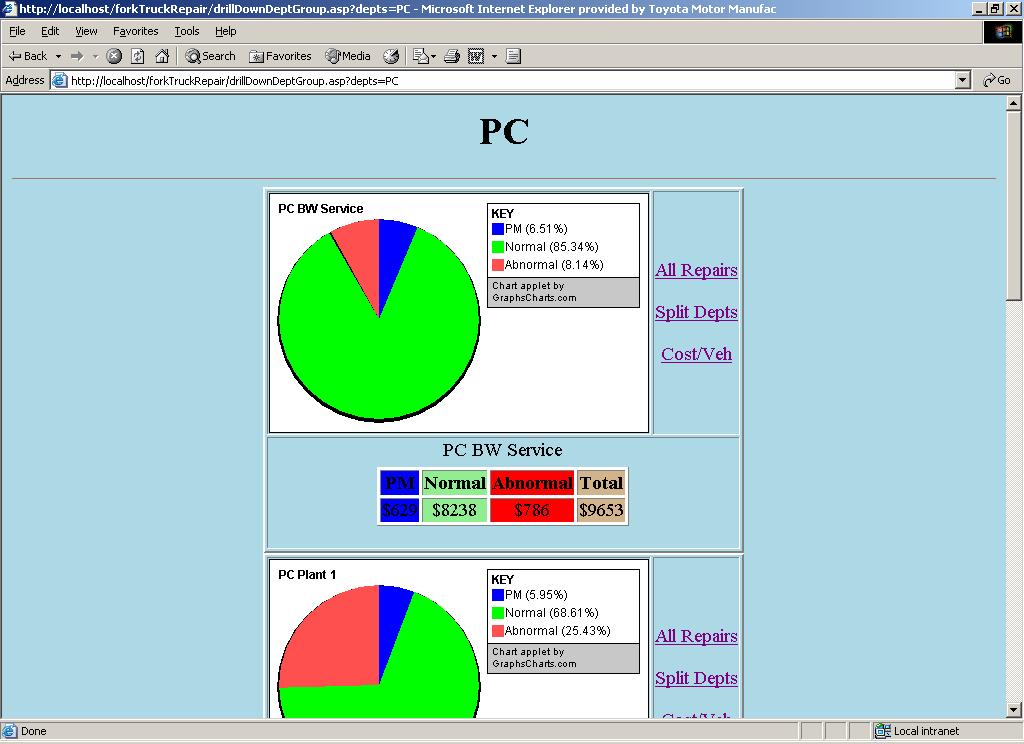Click the Local intranet zone icon

point(883,731)
